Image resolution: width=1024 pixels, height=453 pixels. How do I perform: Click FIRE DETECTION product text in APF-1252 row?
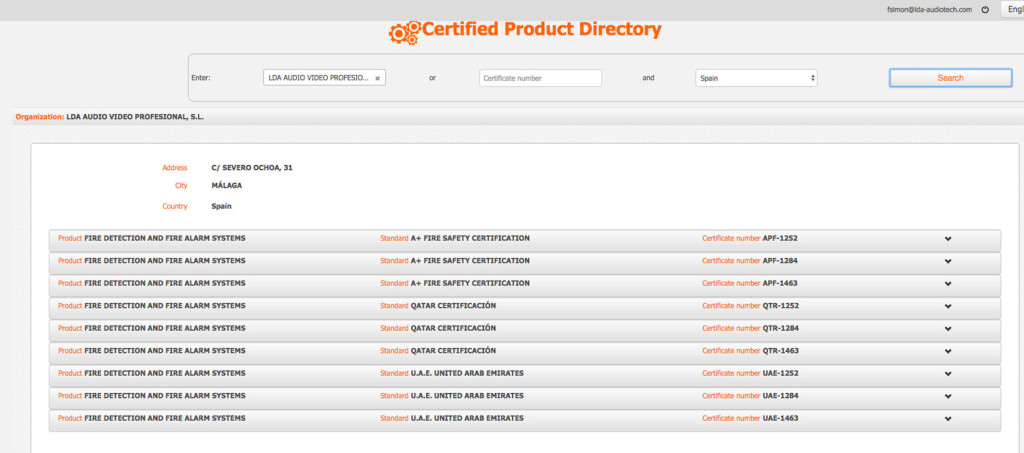click(x=165, y=238)
